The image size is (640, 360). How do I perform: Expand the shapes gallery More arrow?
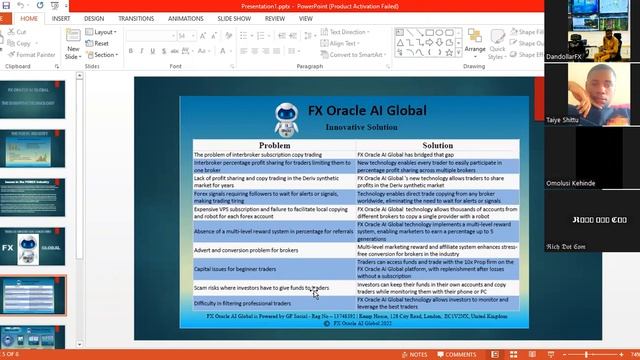(458, 53)
